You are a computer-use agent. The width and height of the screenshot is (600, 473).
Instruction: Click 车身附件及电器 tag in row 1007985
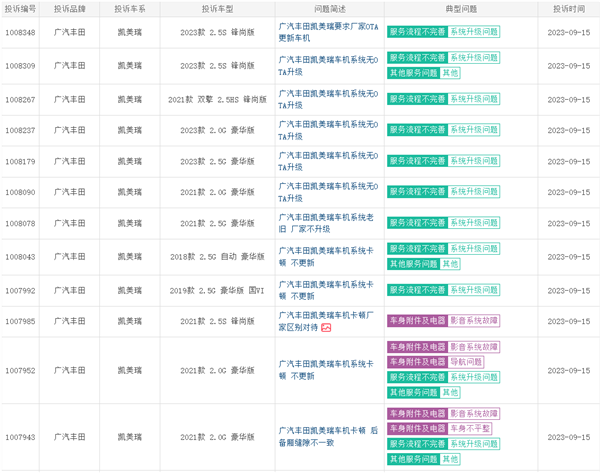(417, 321)
